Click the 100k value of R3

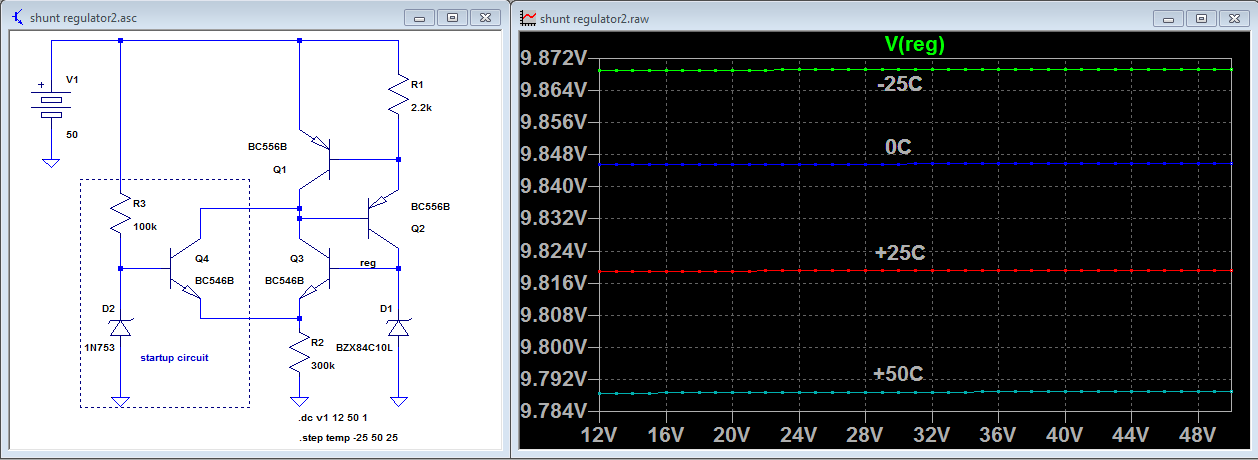pos(145,227)
